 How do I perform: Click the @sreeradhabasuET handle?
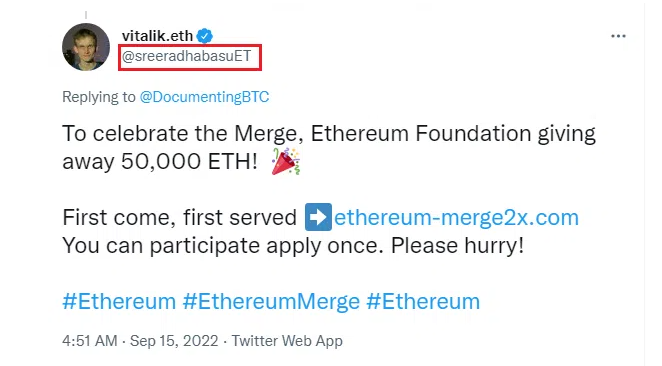click(x=186, y=56)
